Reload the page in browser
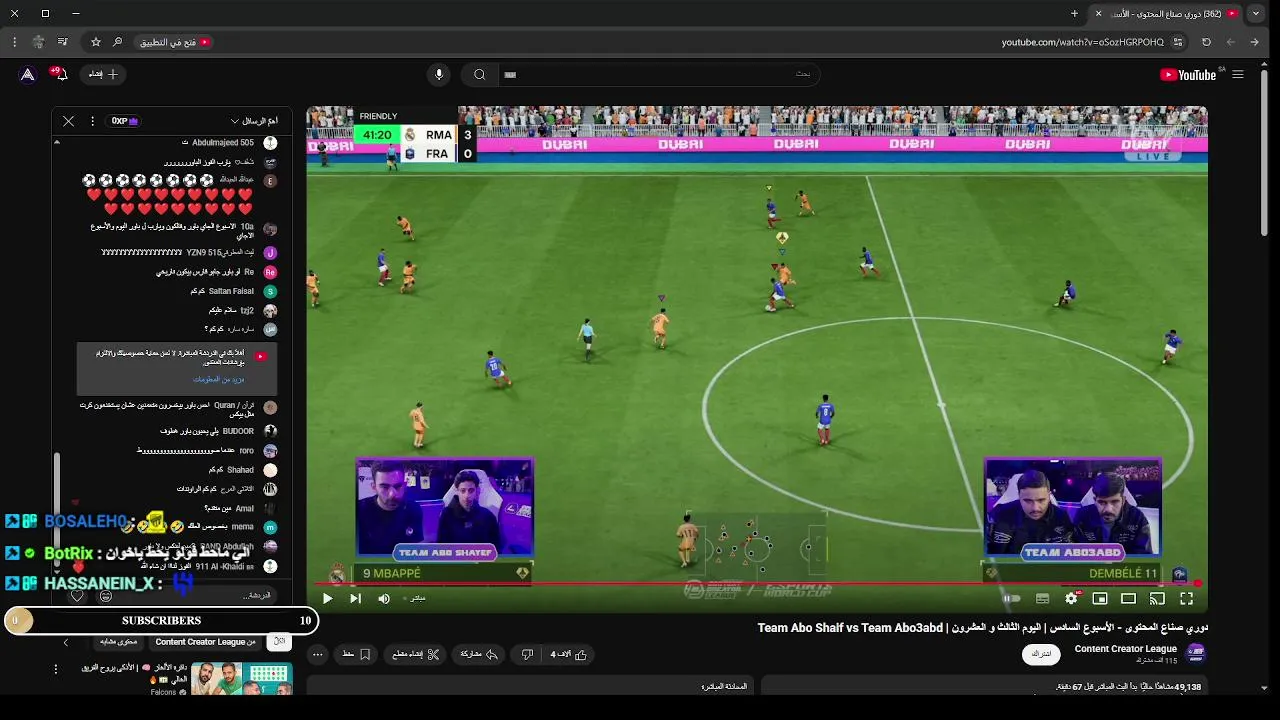1280x720 pixels. point(1206,42)
